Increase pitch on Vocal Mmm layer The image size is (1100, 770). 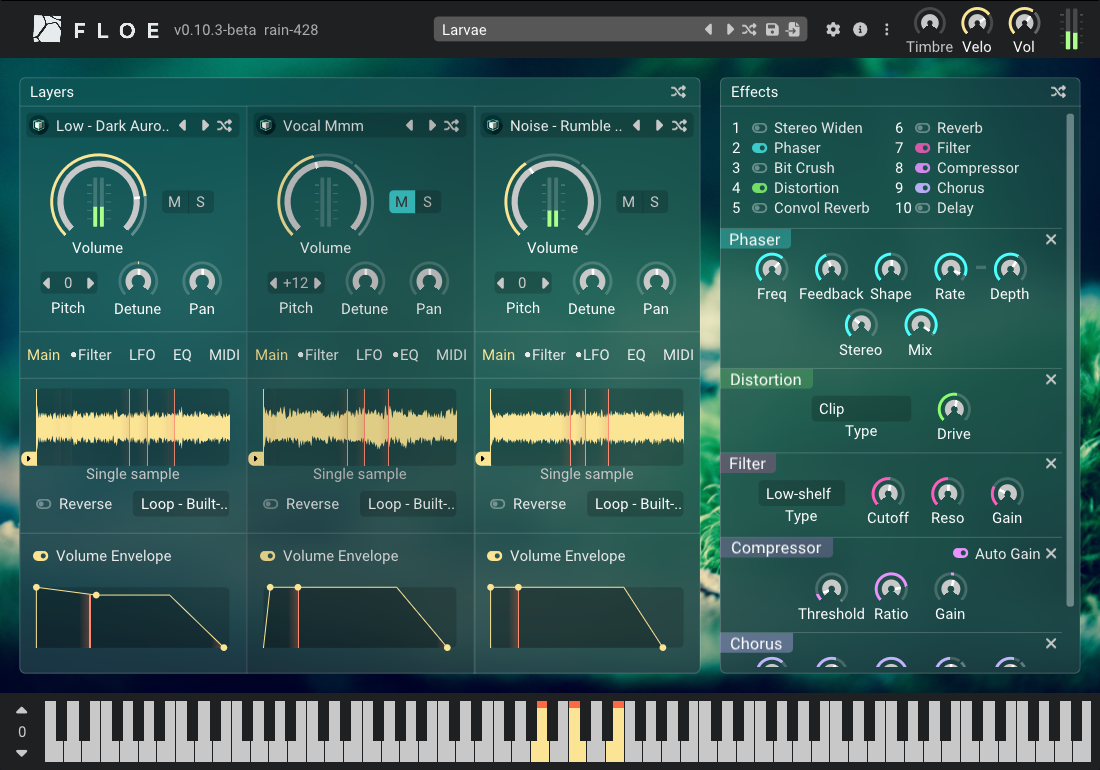coord(318,283)
